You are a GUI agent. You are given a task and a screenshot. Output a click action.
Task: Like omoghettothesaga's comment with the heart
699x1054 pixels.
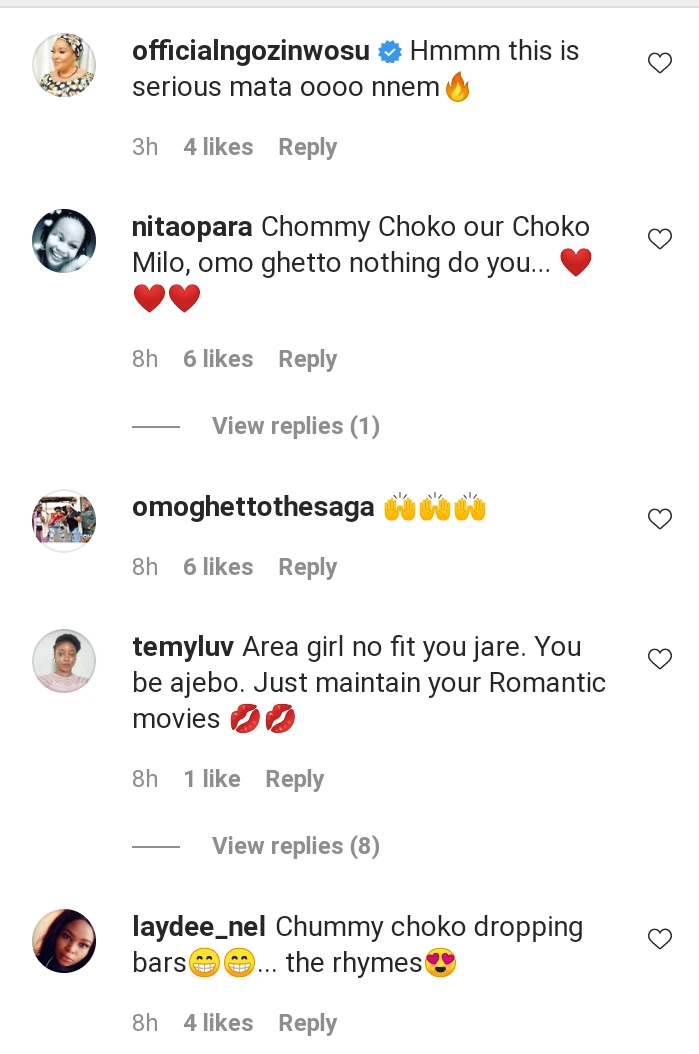pyautogui.click(x=660, y=519)
